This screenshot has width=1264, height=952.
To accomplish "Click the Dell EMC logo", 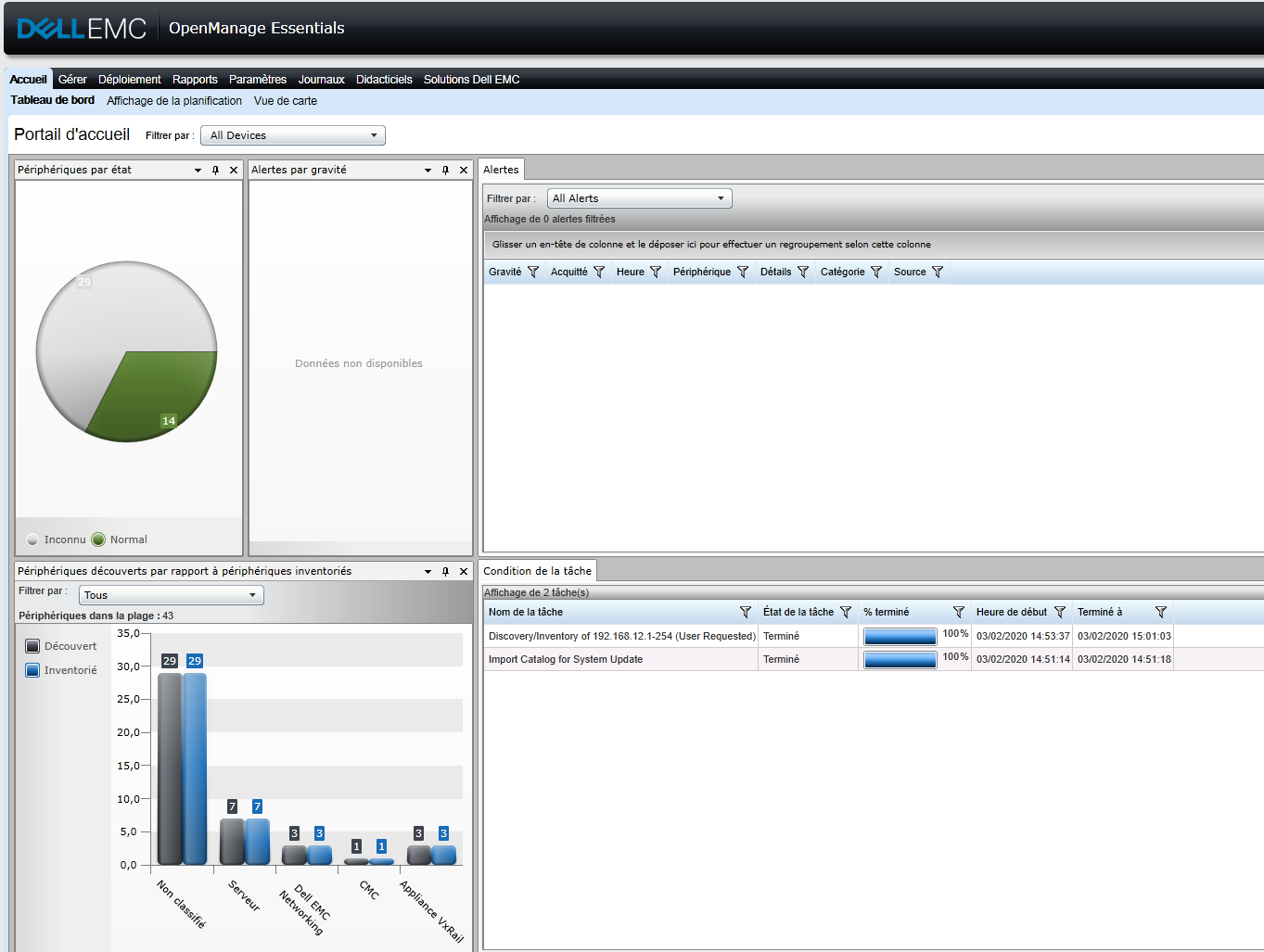I will [x=82, y=29].
